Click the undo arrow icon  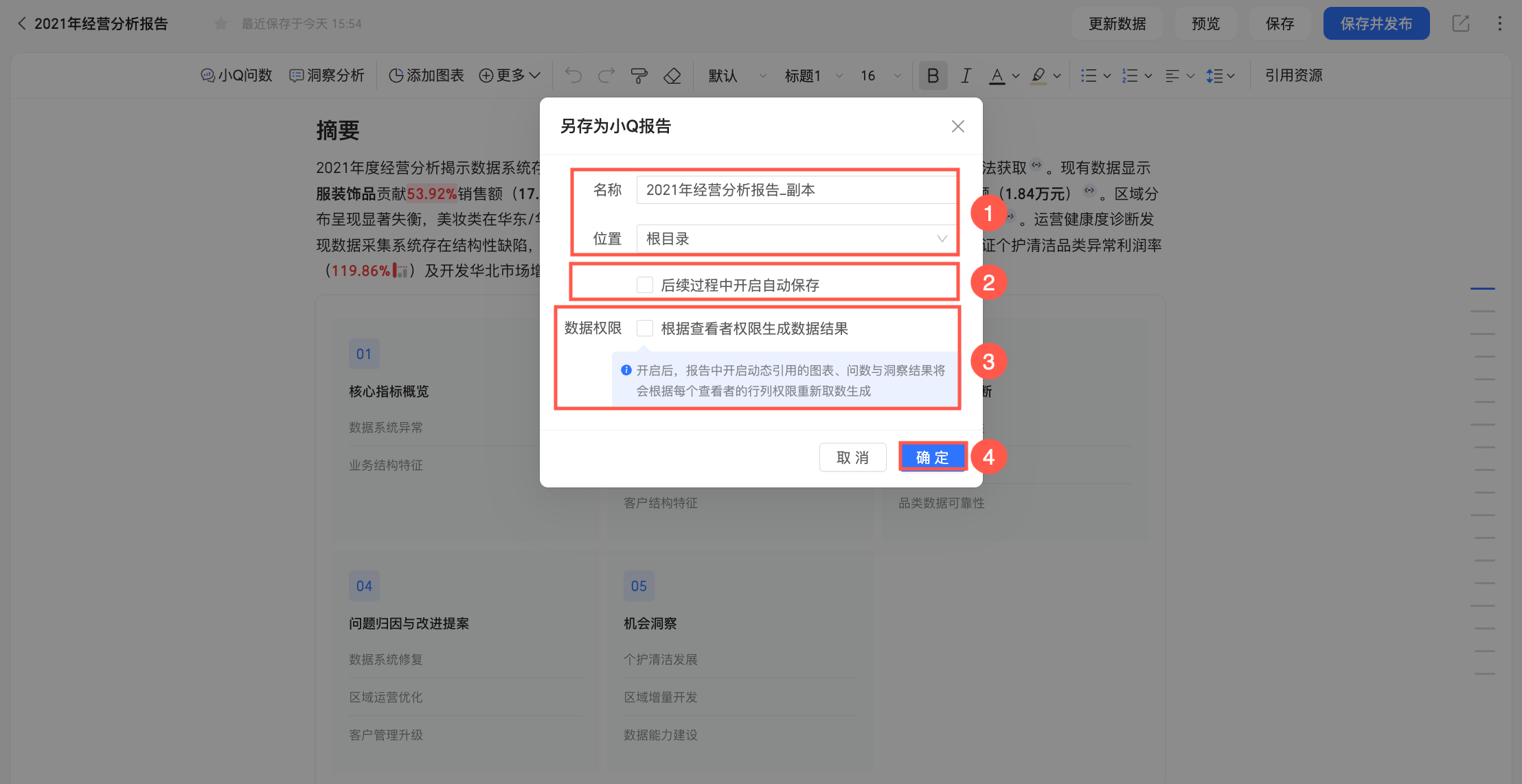click(573, 76)
